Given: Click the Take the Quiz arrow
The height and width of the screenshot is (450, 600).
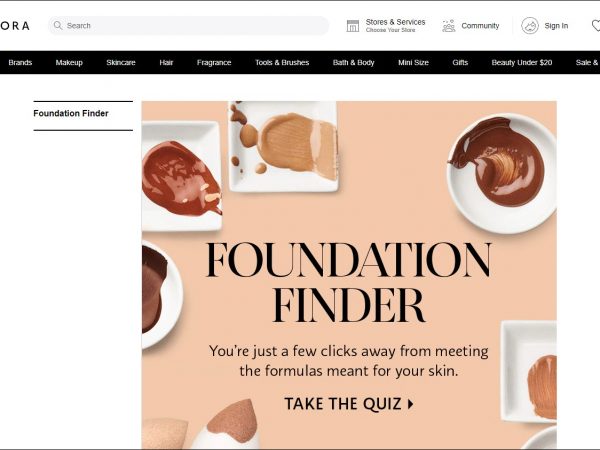Looking at the screenshot, I should pos(411,404).
